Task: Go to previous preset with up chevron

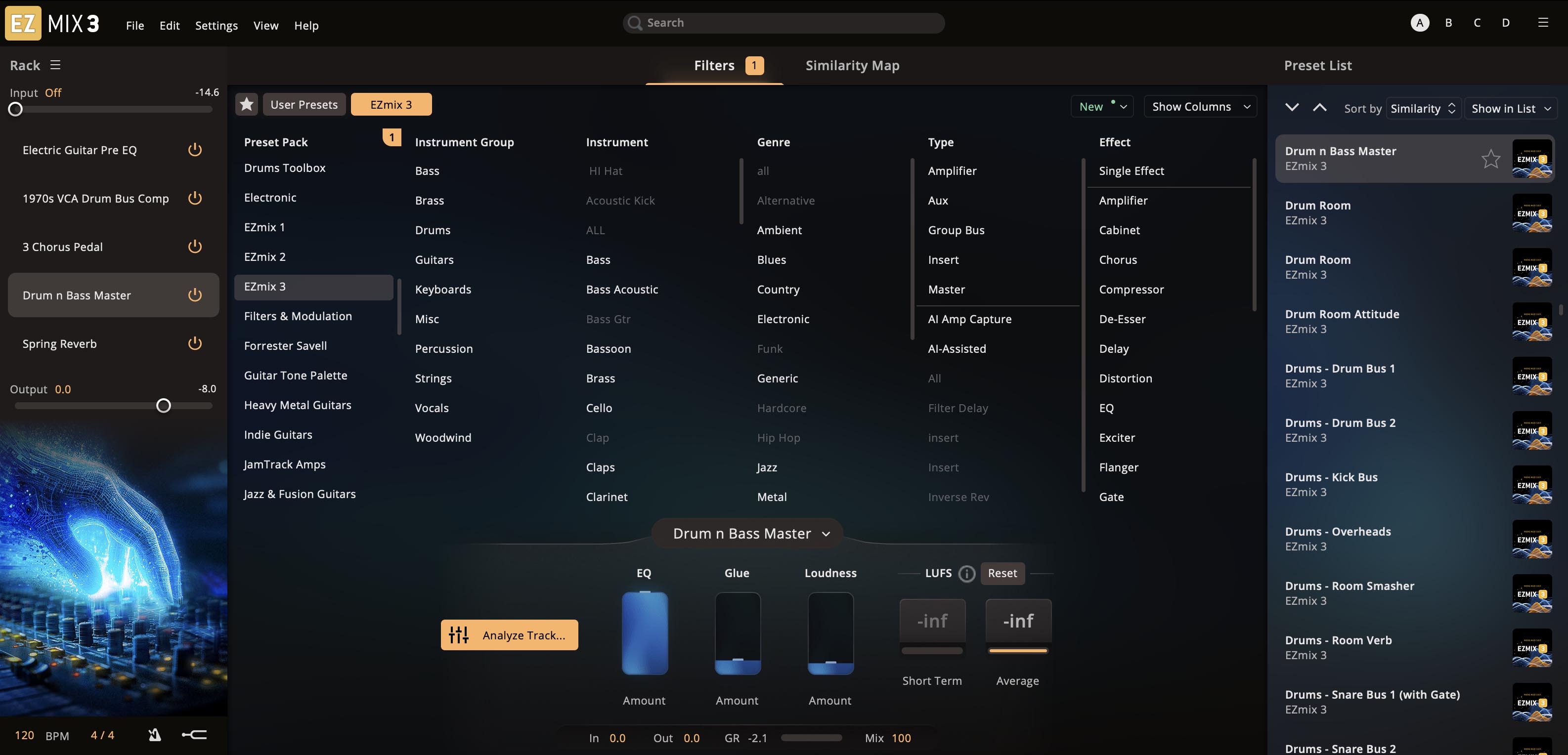Action: 1319,108
